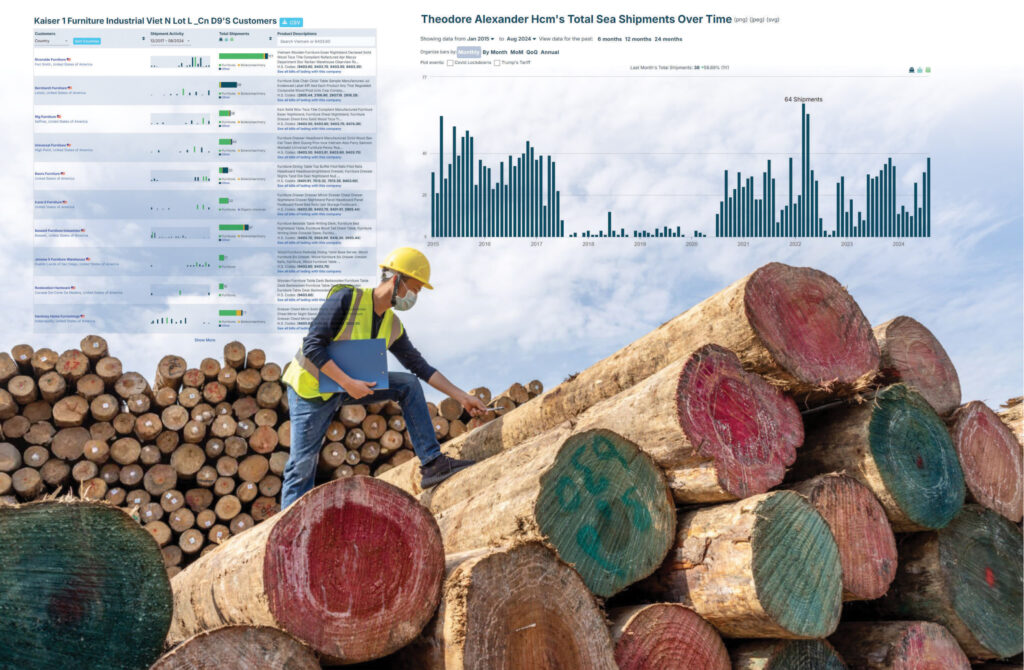View data for the past 24 months
This screenshot has height=670, width=1024.
tap(668, 39)
